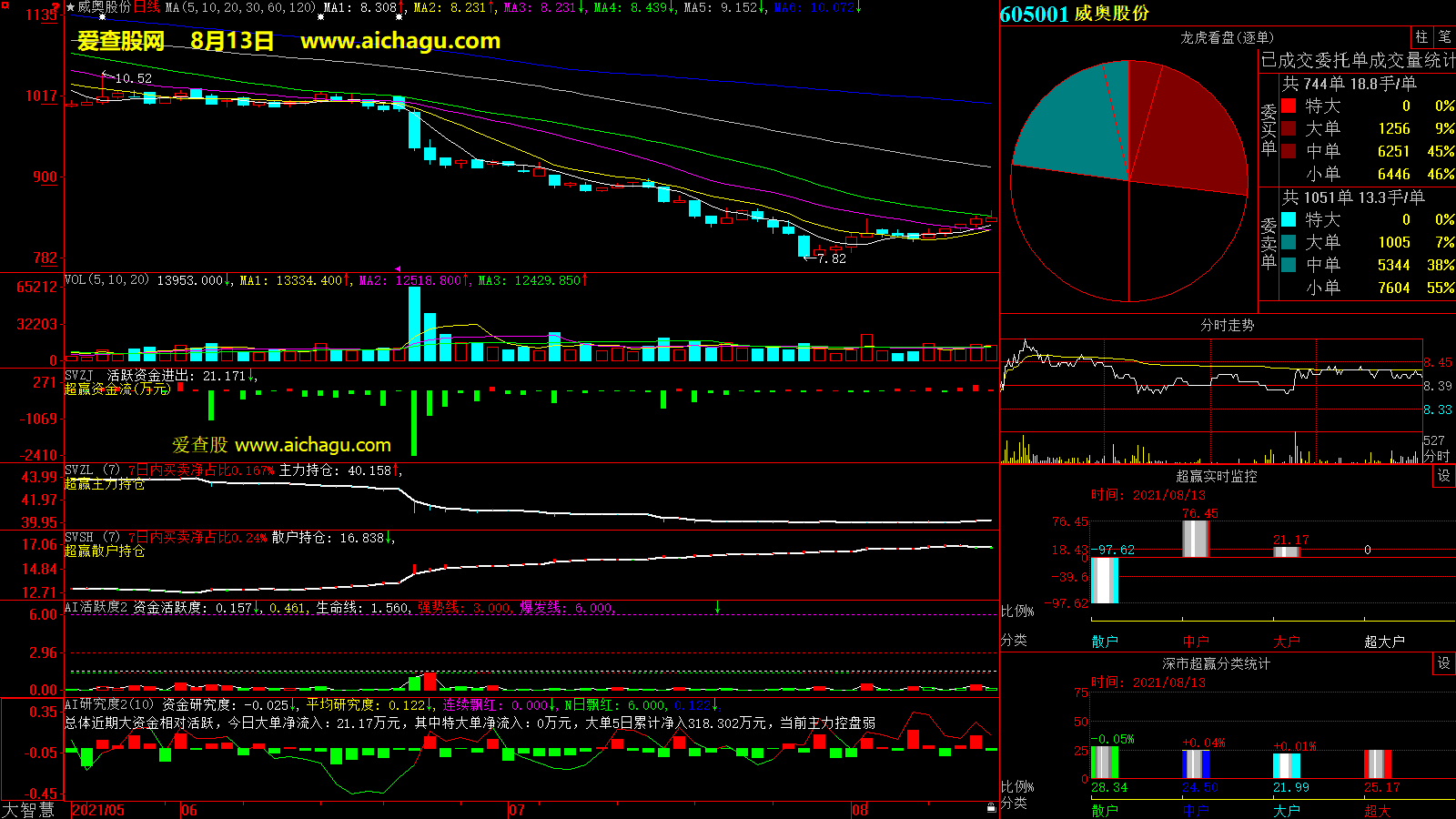Click the red square icon in top-left corner
Image resolution: width=1456 pixels, height=819 pixels.
pyautogui.click(x=5, y=5)
